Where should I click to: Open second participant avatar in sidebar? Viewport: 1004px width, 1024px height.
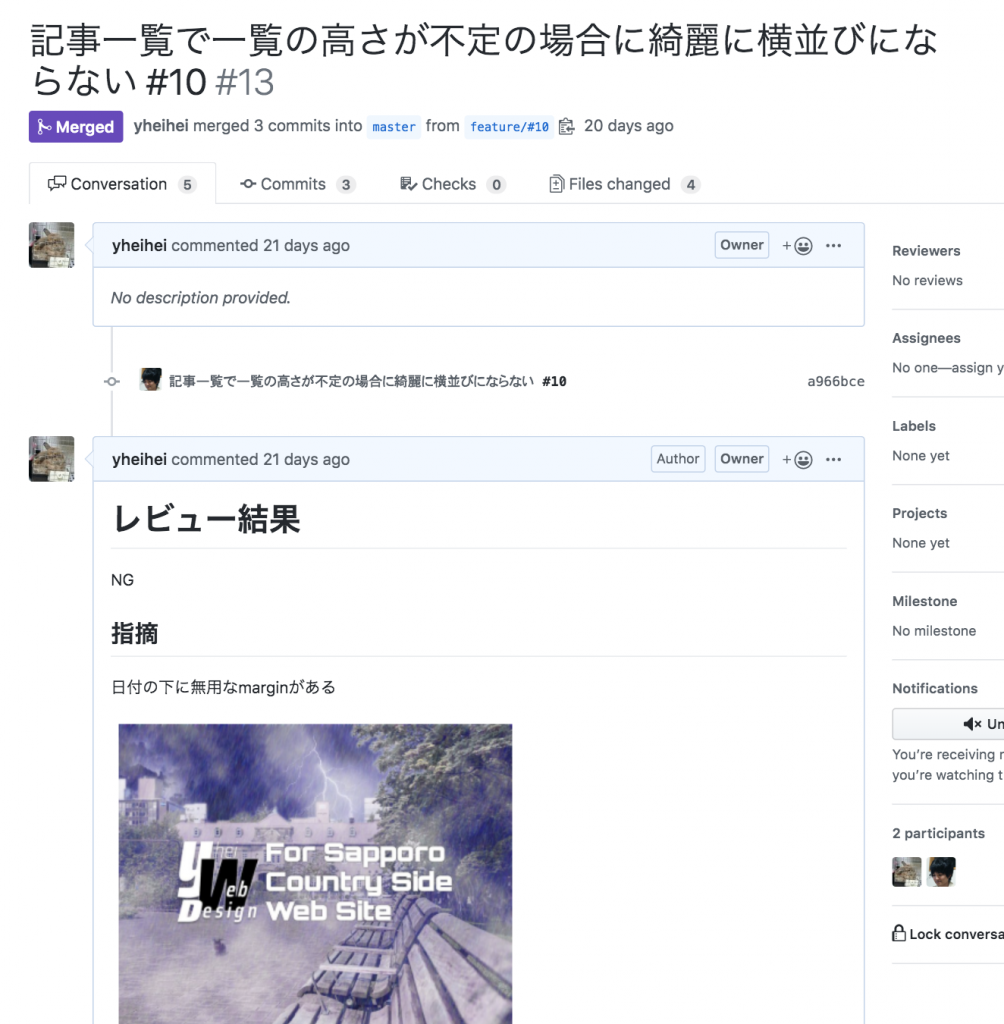point(941,872)
